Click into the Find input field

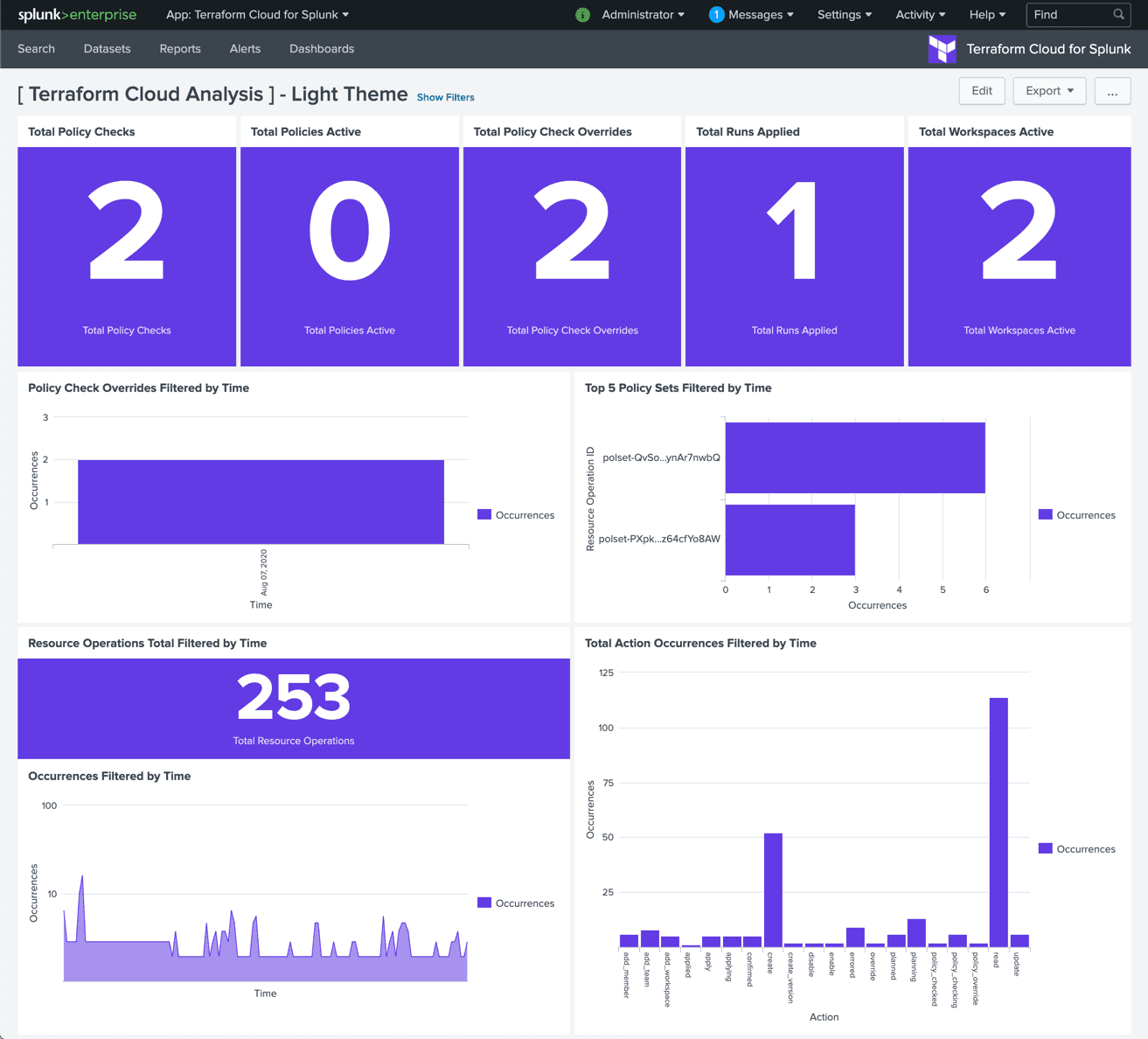click(1068, 15)
